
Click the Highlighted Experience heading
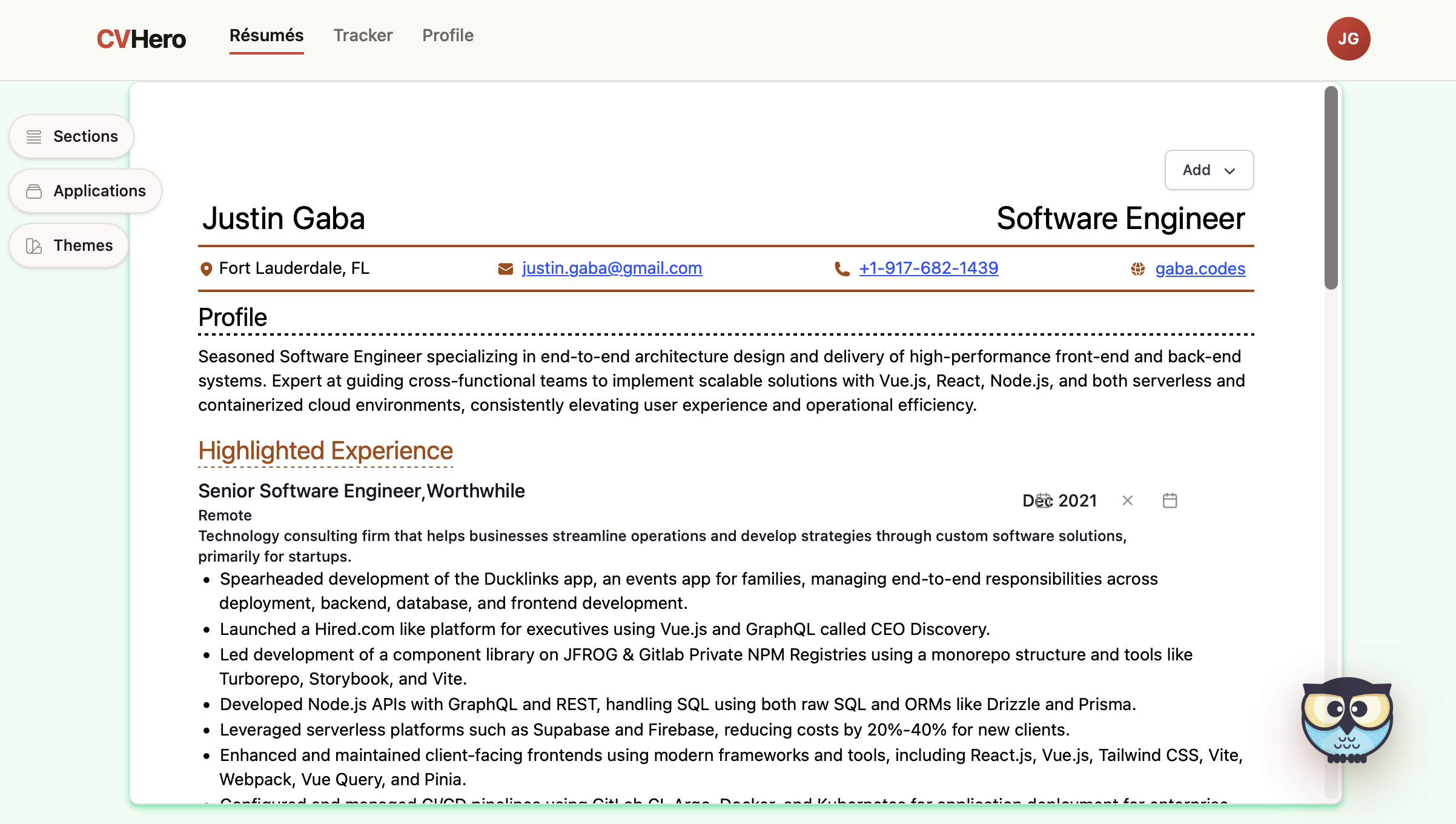click(x=325, y=451)
